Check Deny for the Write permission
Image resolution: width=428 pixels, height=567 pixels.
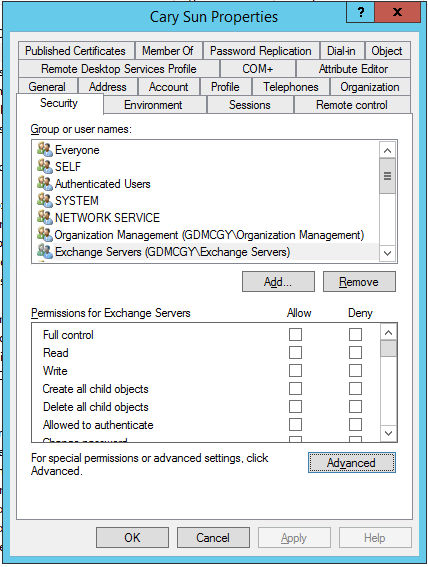click(355, 371)
